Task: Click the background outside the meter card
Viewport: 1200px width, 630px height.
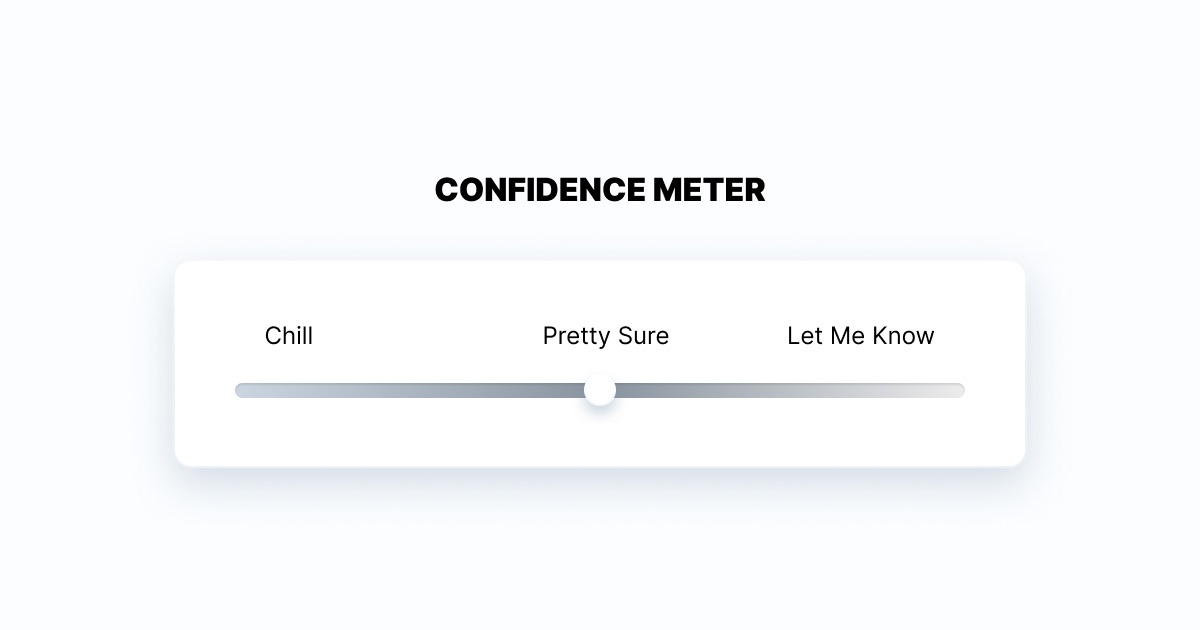Action: pyautogui.click(x=600, y=560)
